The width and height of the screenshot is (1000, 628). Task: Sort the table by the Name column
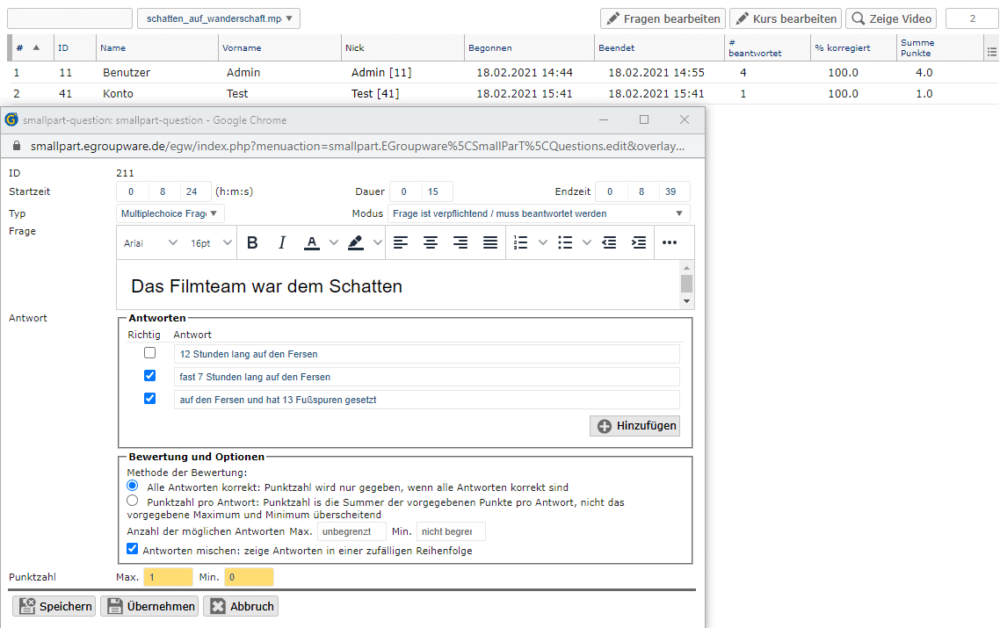point(113,48)
